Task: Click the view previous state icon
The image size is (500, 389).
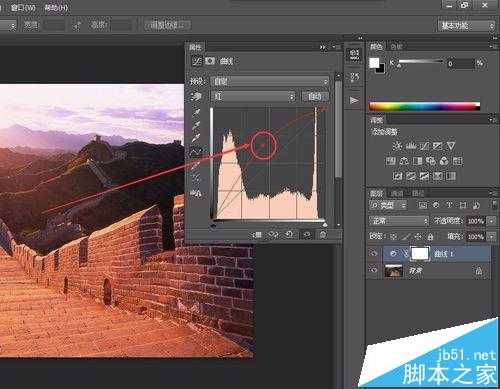Action: coord(273,235)
